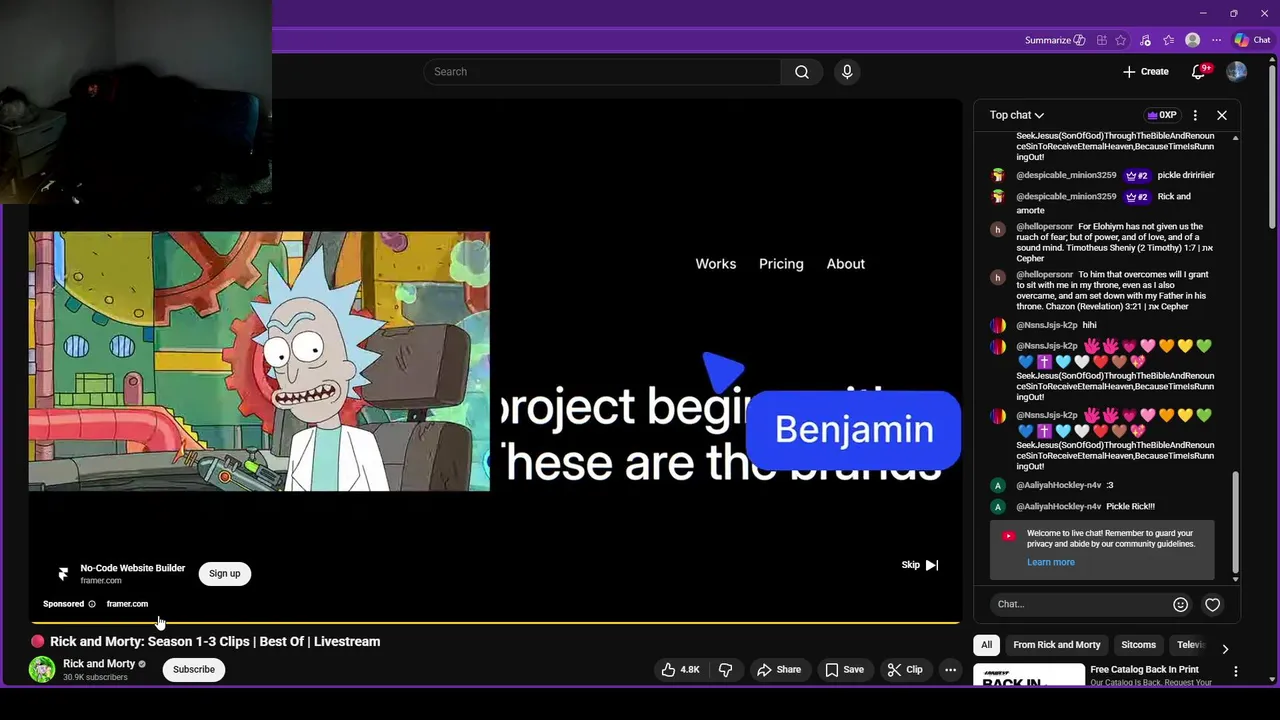
Task: Save the video to a playlist
Action: (844, 670)
